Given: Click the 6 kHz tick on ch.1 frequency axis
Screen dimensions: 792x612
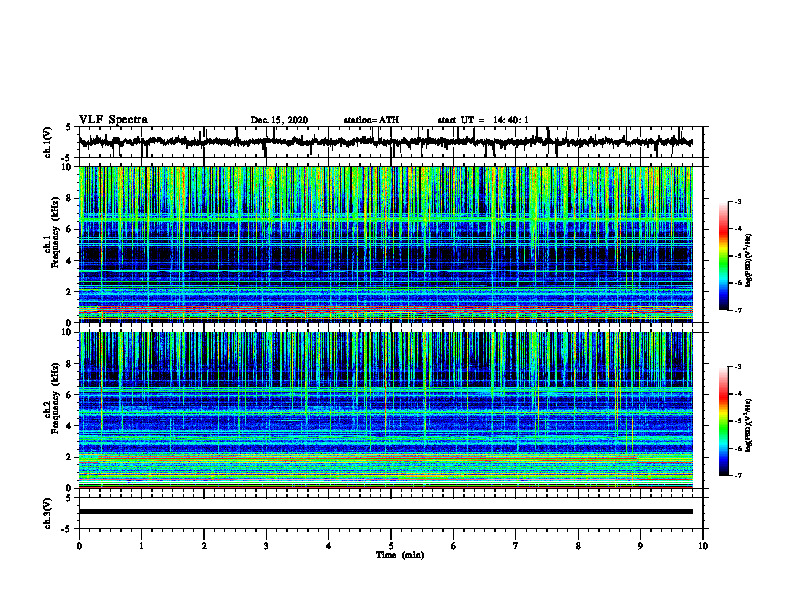Looking at the screenshot, I should coord(70,229).
